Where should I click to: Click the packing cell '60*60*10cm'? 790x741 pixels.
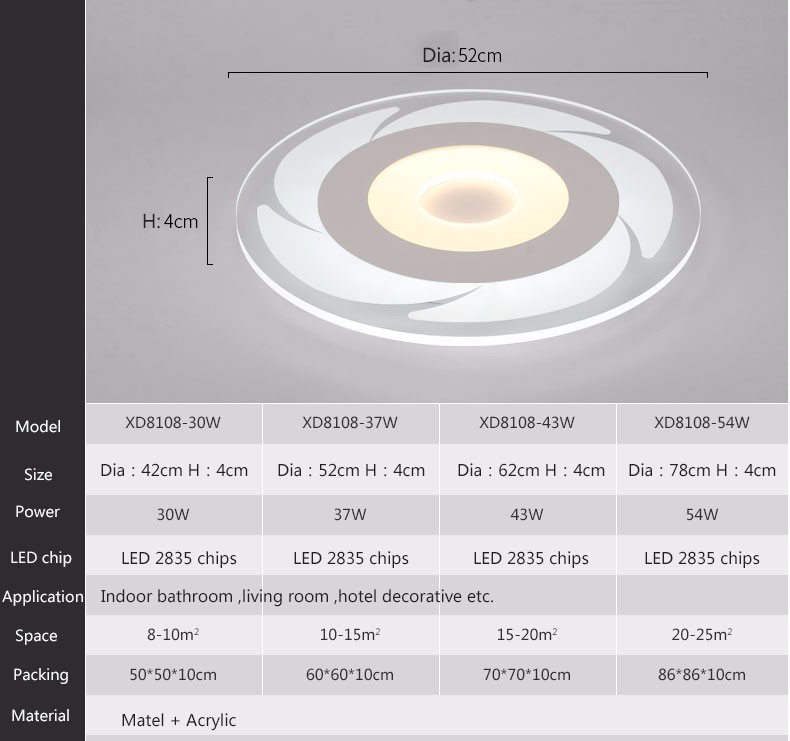350,675
